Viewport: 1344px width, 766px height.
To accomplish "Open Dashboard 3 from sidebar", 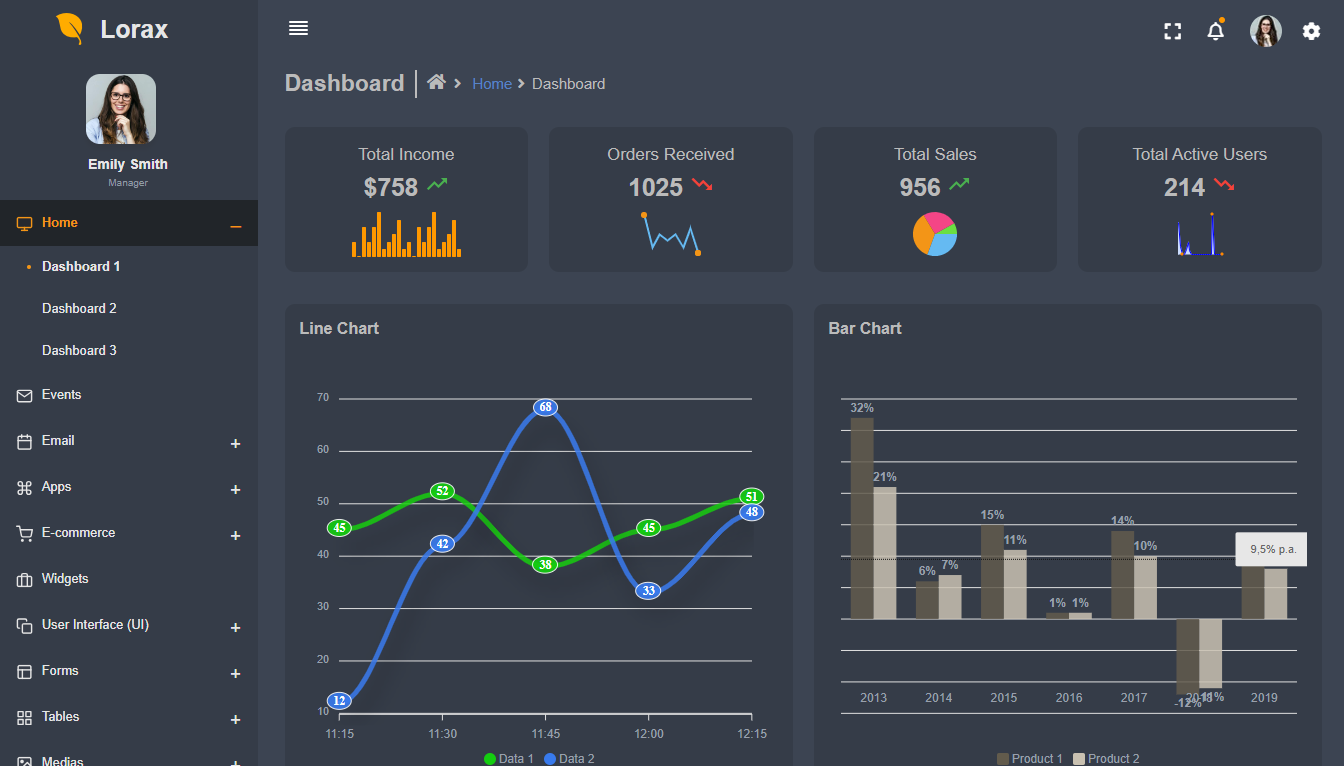I will click(x=79, y=350).
